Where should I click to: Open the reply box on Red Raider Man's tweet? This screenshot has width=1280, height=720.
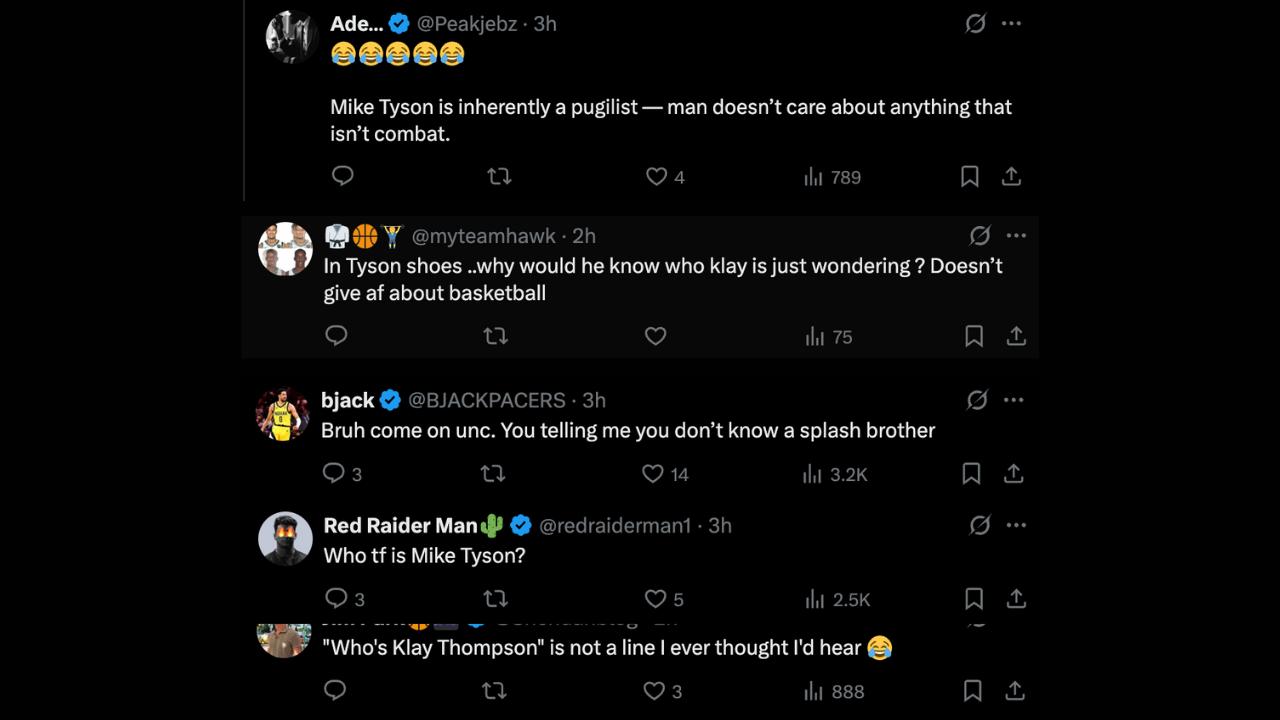click(335, 598)
